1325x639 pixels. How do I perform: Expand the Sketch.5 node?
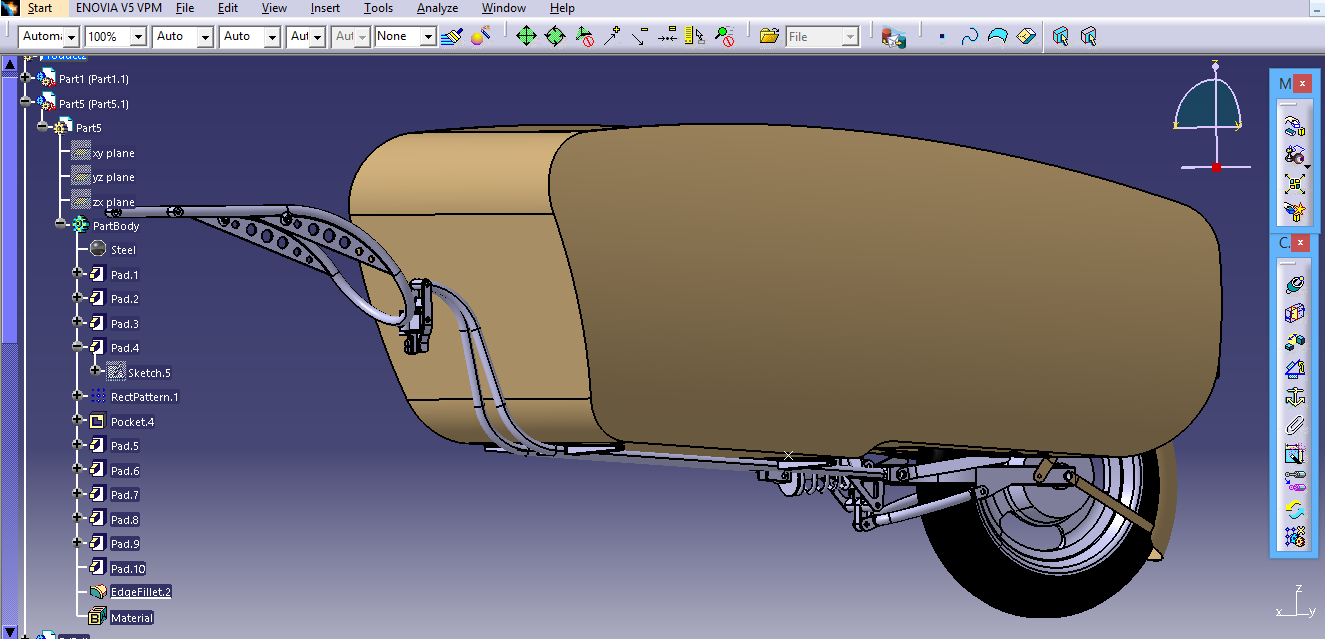click(x=96, y=371)
